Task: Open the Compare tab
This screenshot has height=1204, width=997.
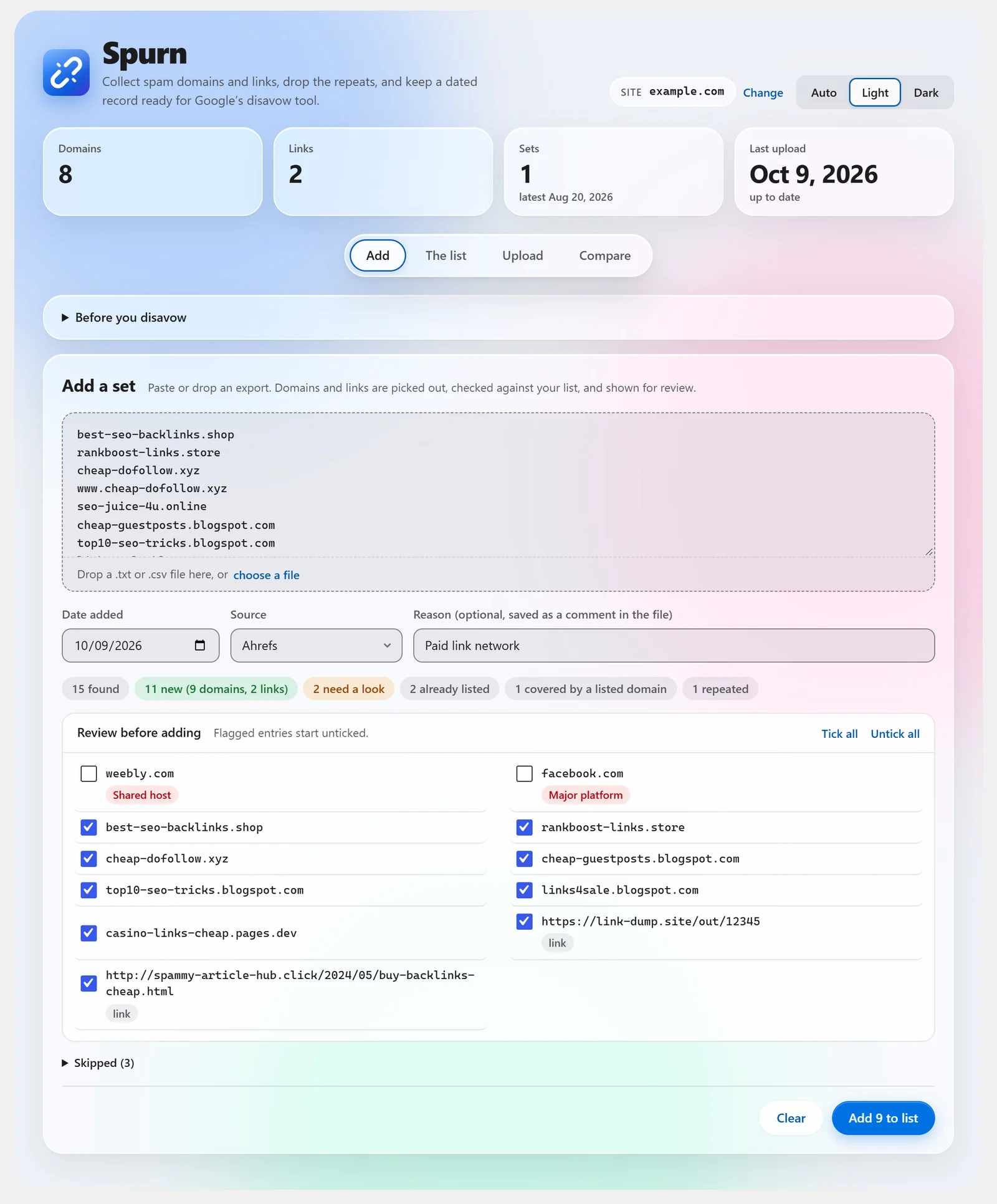Action: click(x=604, y=256)
